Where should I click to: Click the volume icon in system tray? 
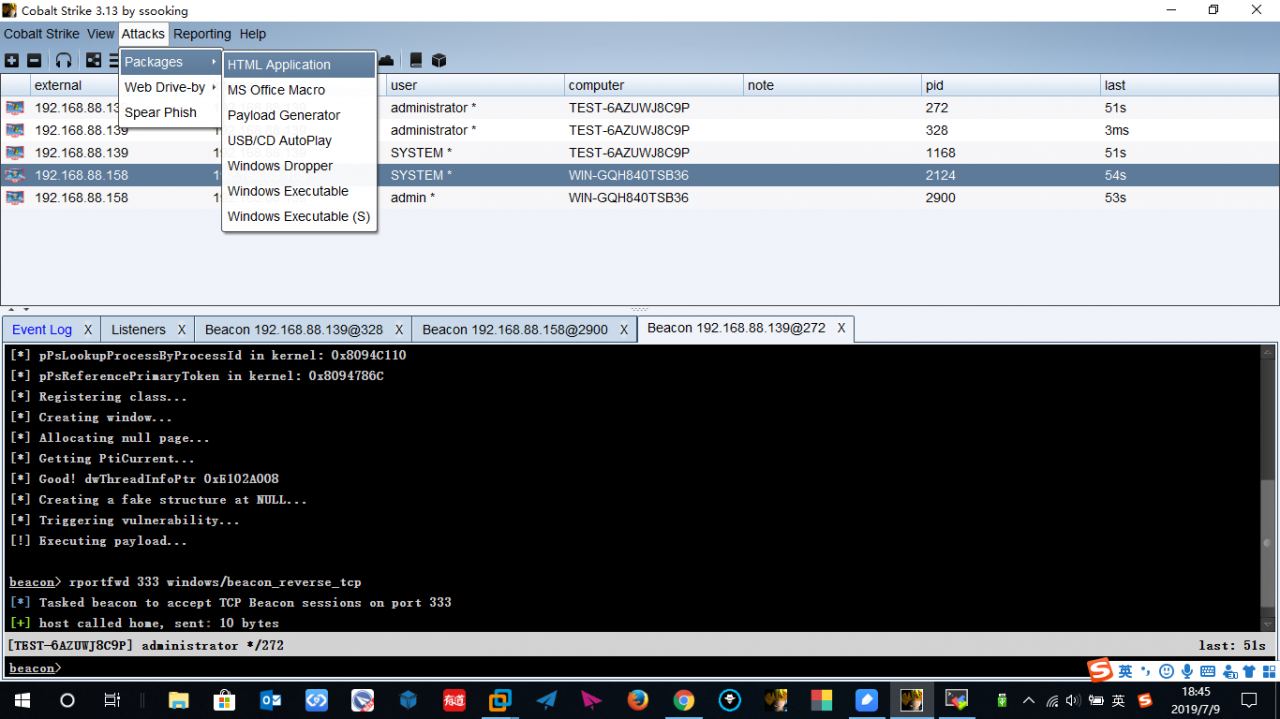(x=1073, y=700)
